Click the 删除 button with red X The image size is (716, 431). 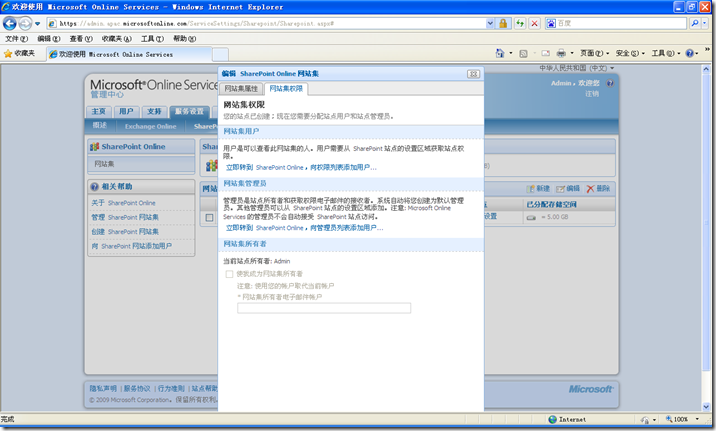[x=598, y=189]
